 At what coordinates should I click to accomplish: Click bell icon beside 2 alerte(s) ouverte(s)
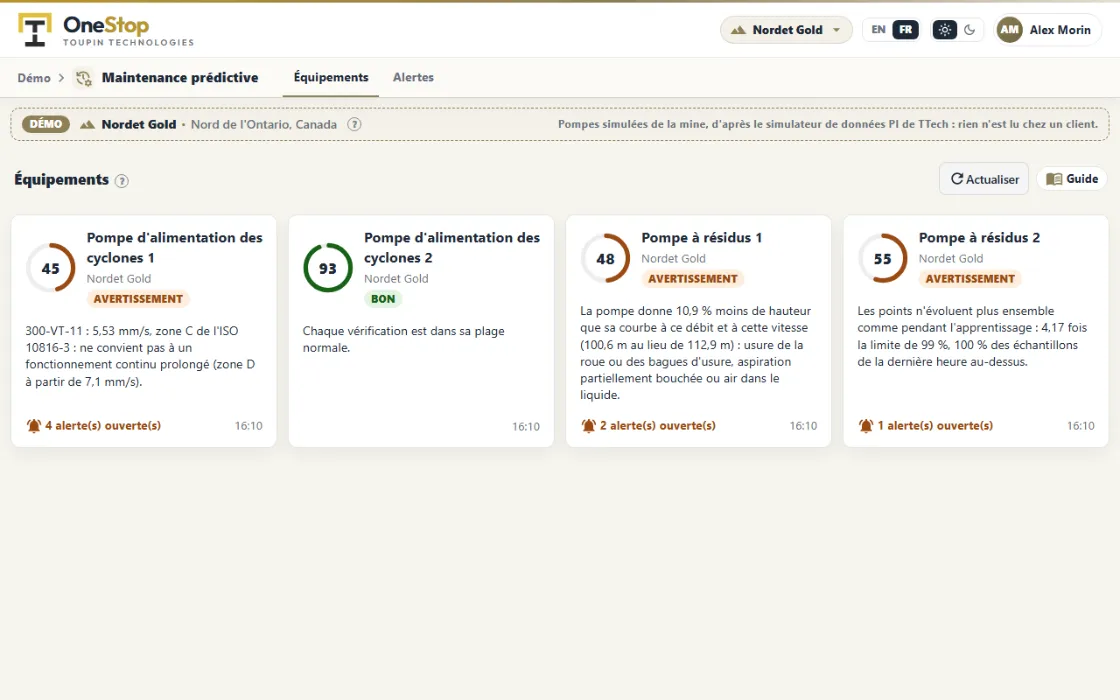588,426
